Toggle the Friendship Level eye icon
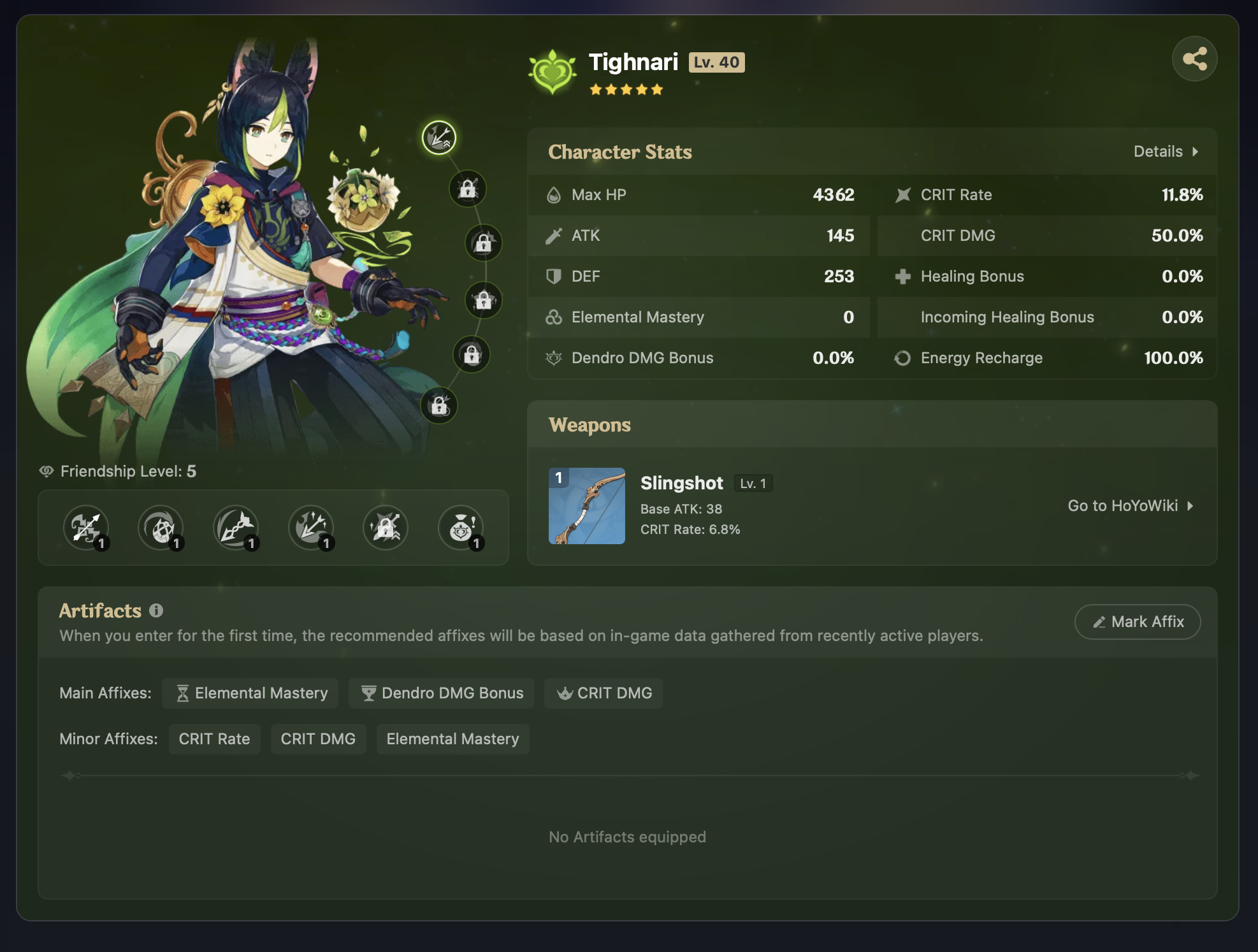This screenshot has height=952, width=1258. [47, 471]
